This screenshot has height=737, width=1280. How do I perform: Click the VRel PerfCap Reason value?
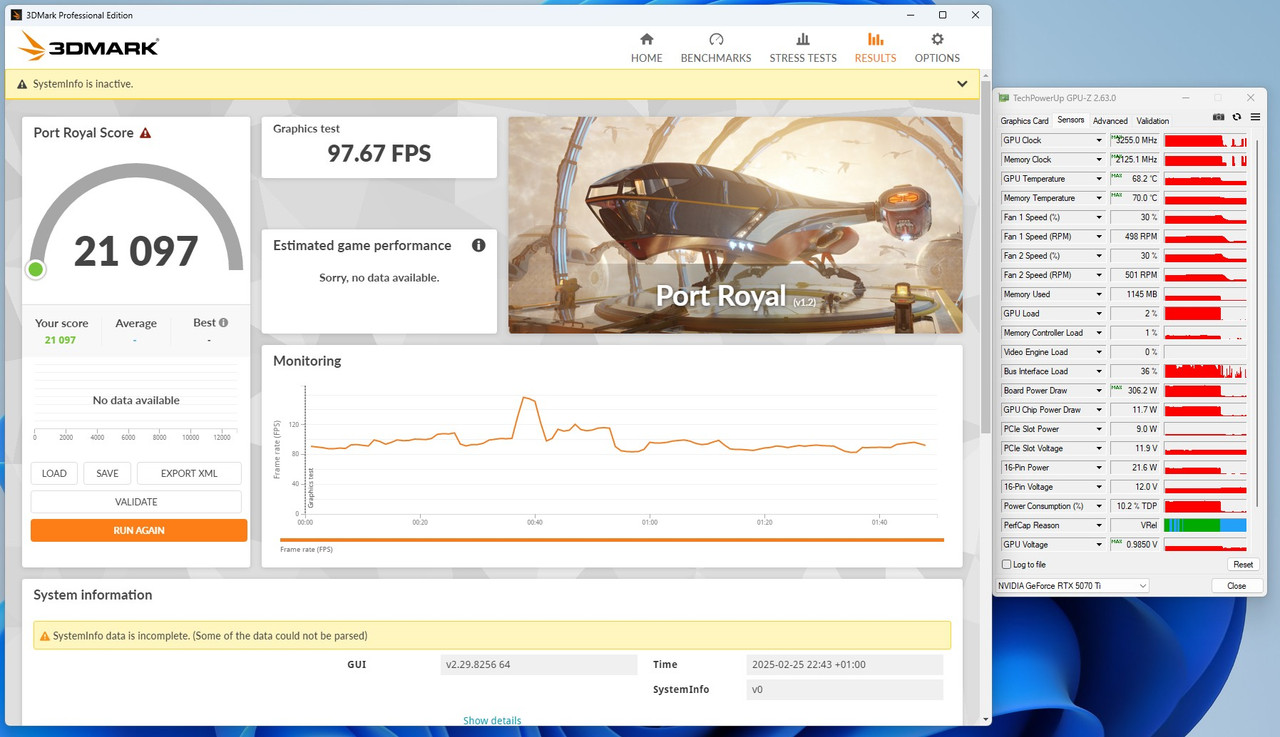pos(1134,526)
